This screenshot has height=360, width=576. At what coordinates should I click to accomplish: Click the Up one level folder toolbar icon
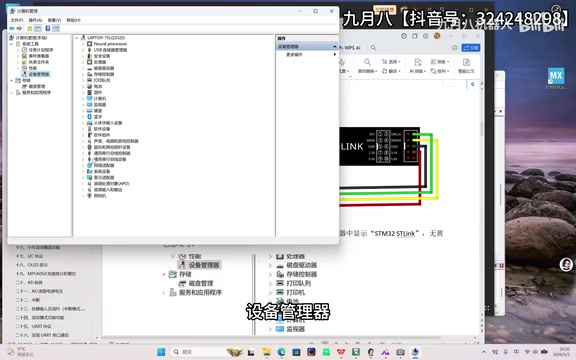(x=30, y=28)
